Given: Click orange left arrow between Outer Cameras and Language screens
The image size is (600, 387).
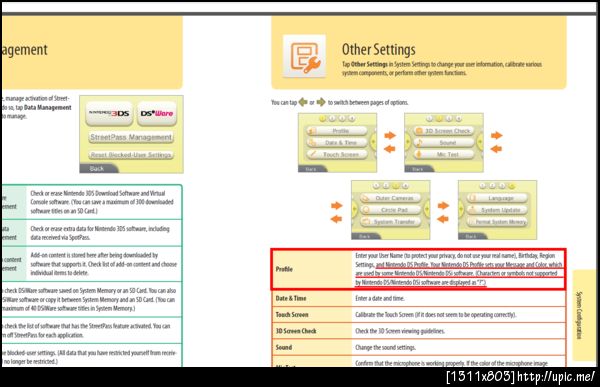Looking at the screenshot, I should [443, 219].
